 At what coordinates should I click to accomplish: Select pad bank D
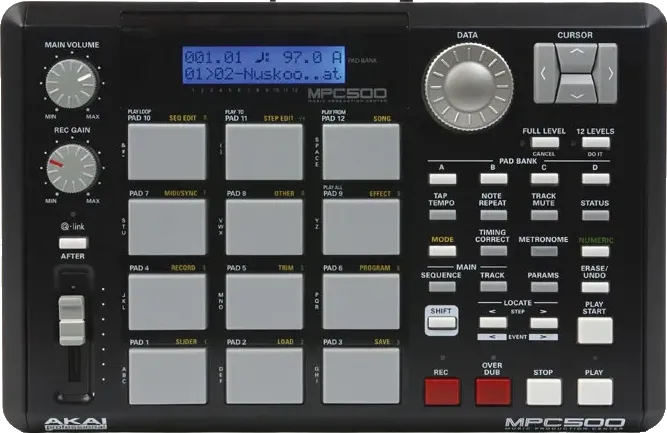pos(596,179)
